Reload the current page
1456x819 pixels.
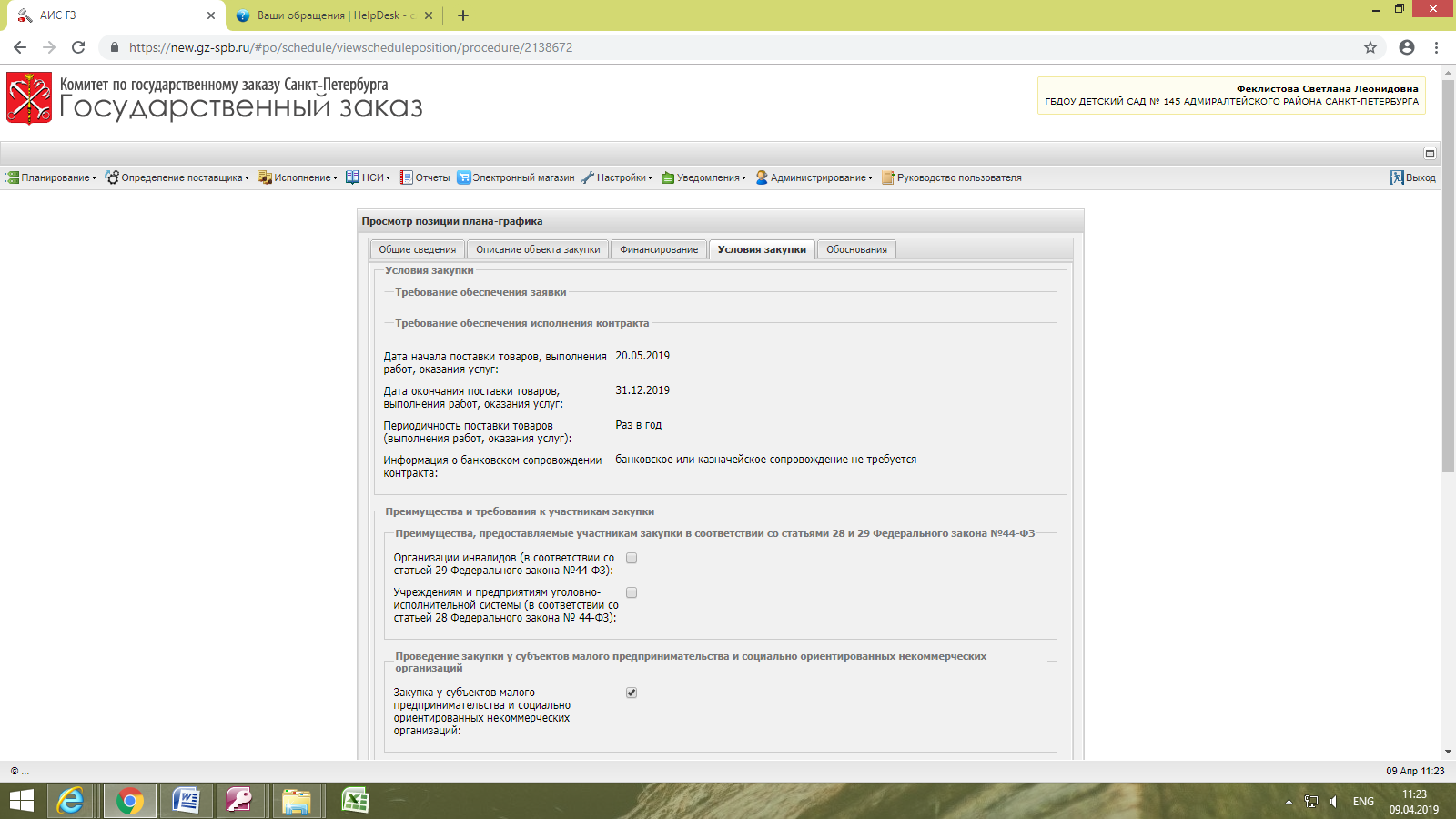click(x=78, y=47)
